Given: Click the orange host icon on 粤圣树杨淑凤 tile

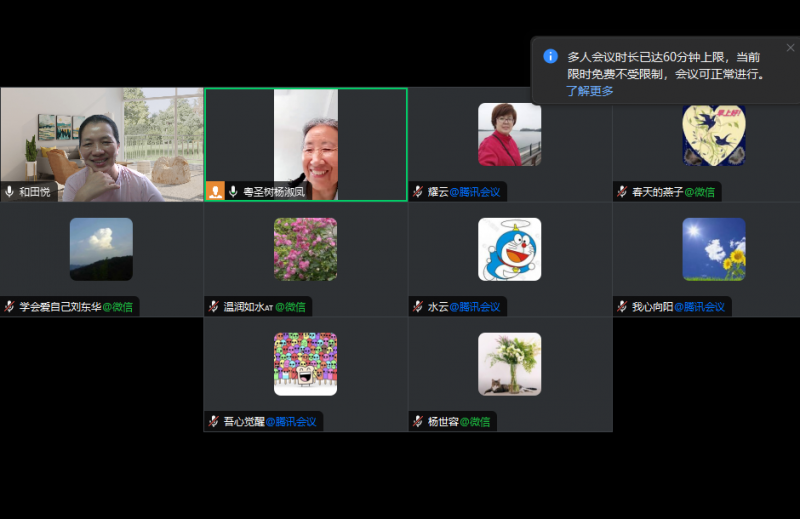Looking at the screenshot, I should click(x=215, y=191).
